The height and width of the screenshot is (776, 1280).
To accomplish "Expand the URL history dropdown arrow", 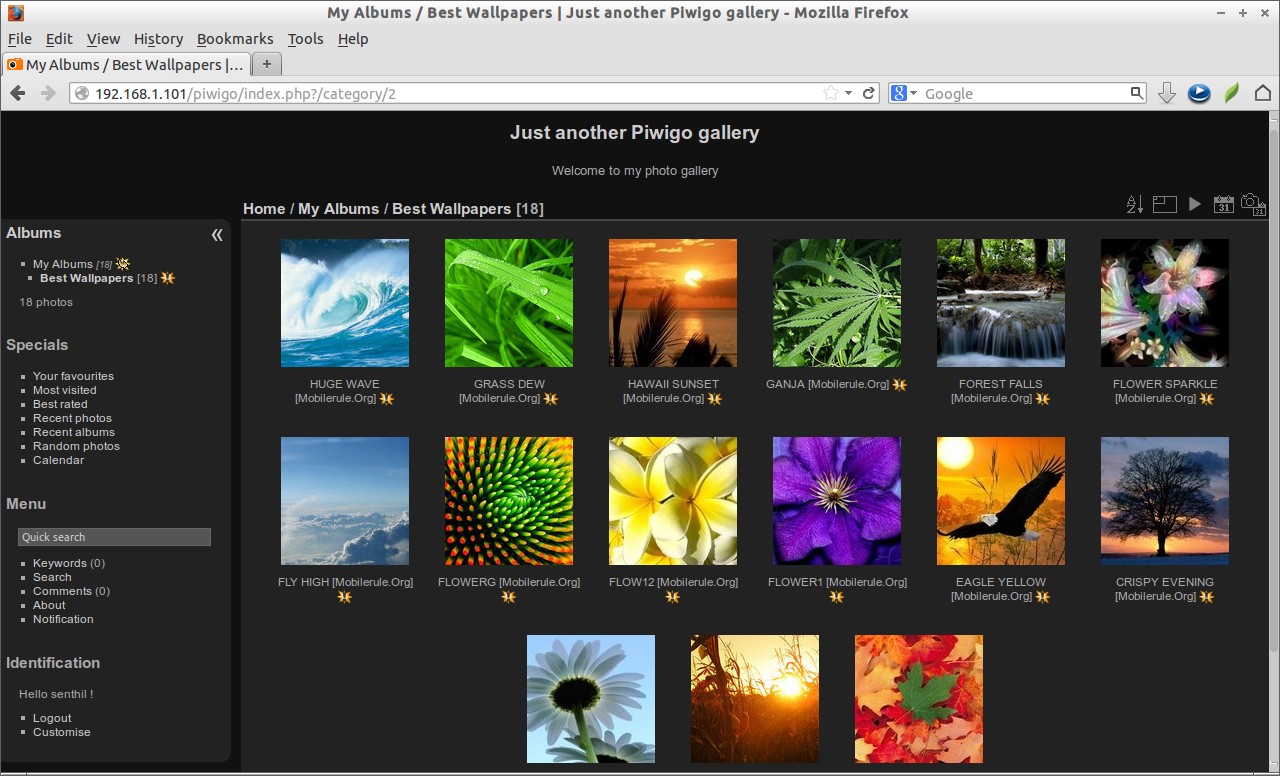I will click(849, 93).
